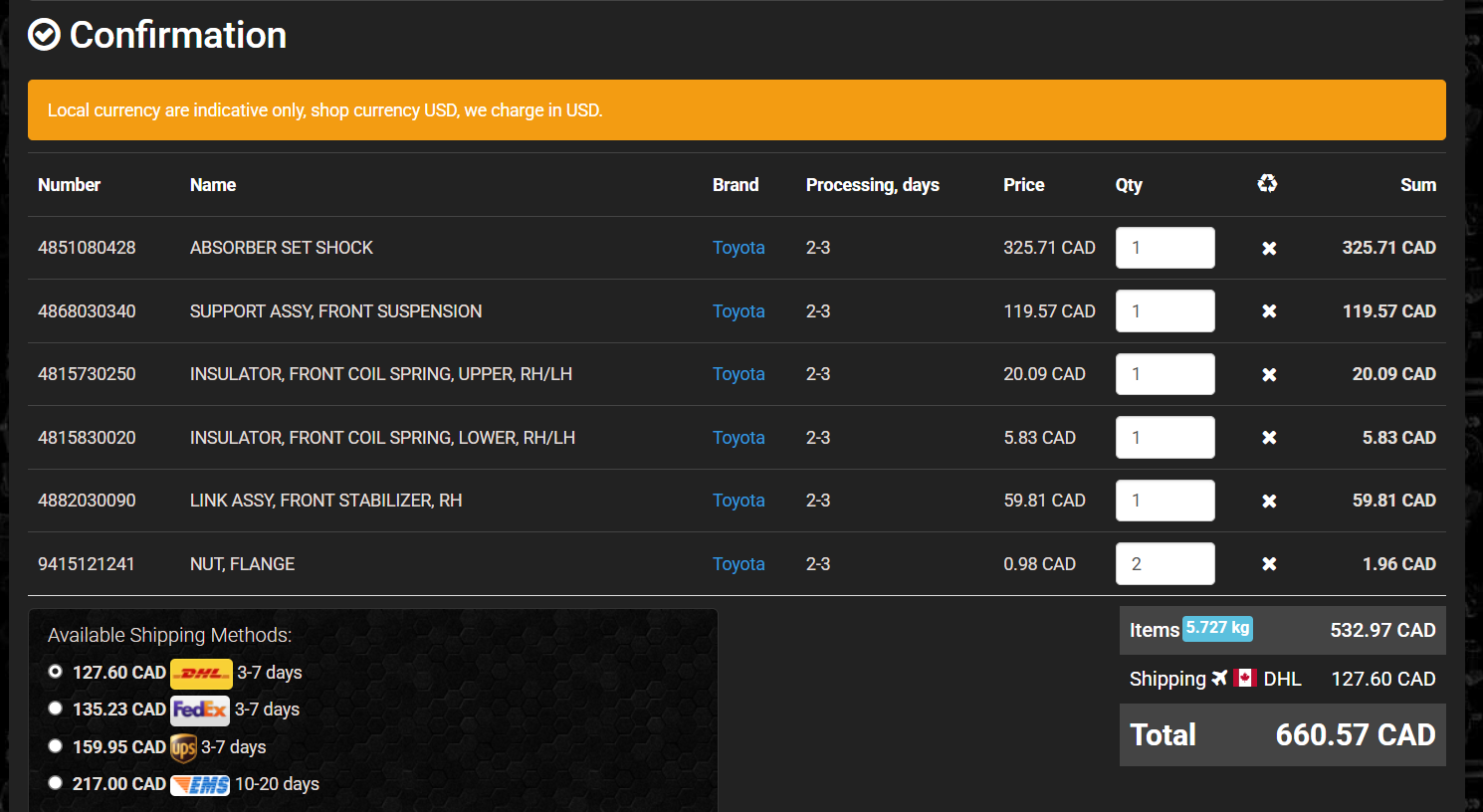Click the FedEx carrier logo
This screenshot has height=812, width=1483.
[200, 710]
